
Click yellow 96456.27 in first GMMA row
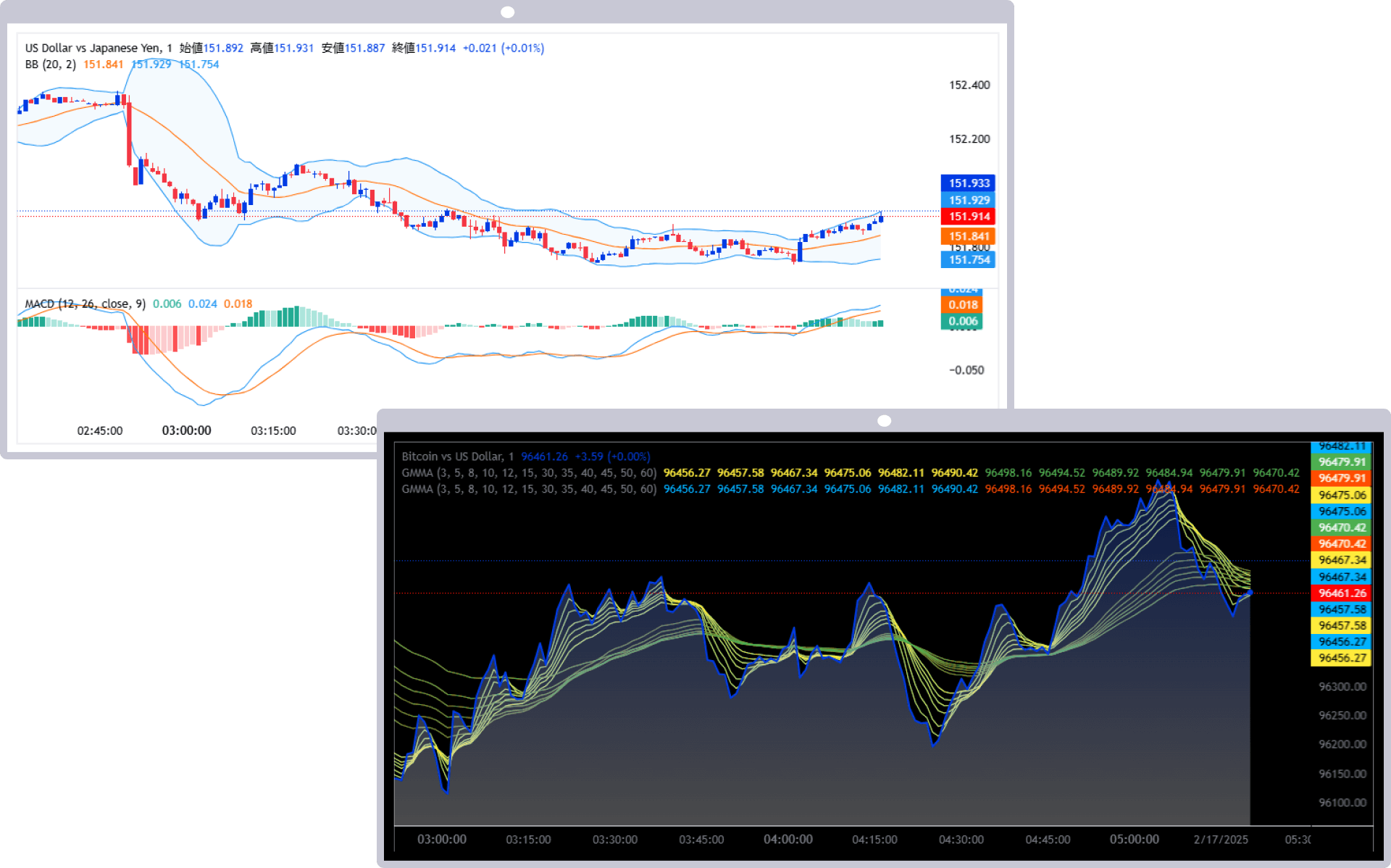click(687, 472)
